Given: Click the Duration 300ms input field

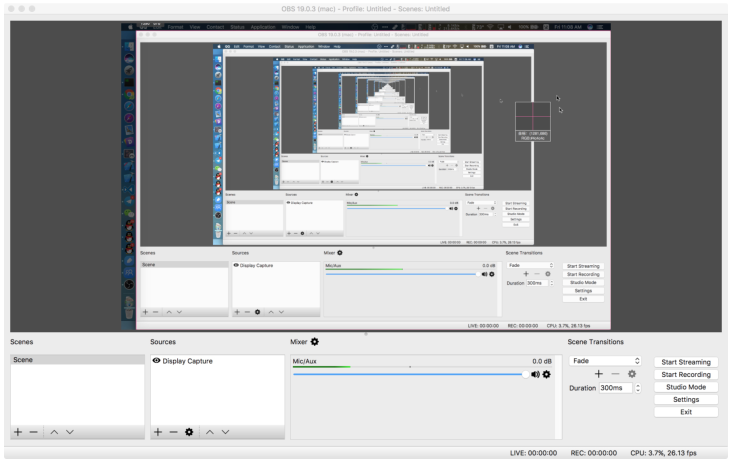Looking at the screenshot, I should pos(615,388).
